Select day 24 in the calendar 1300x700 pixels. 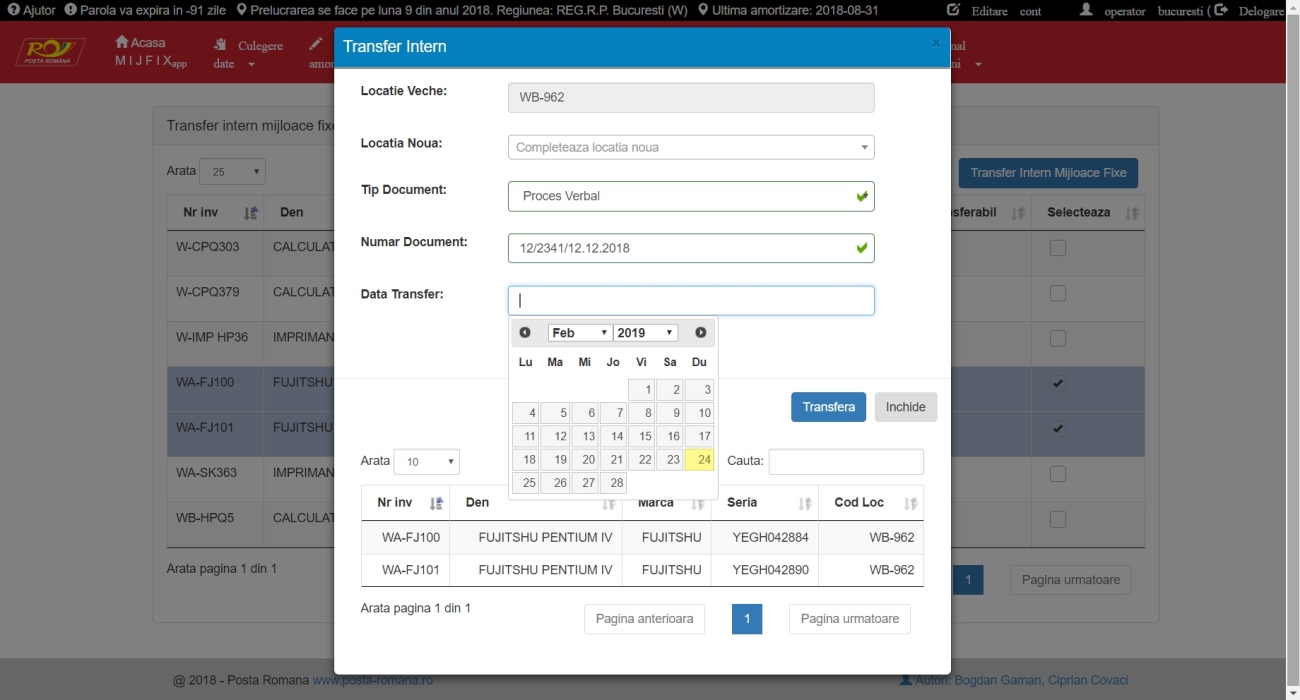pyautogui.click(x=700, y=460)
